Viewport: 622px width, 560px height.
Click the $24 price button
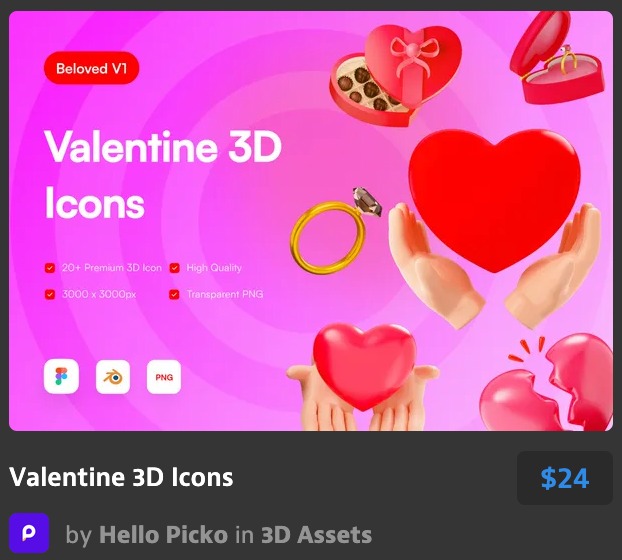pos(564,478)
